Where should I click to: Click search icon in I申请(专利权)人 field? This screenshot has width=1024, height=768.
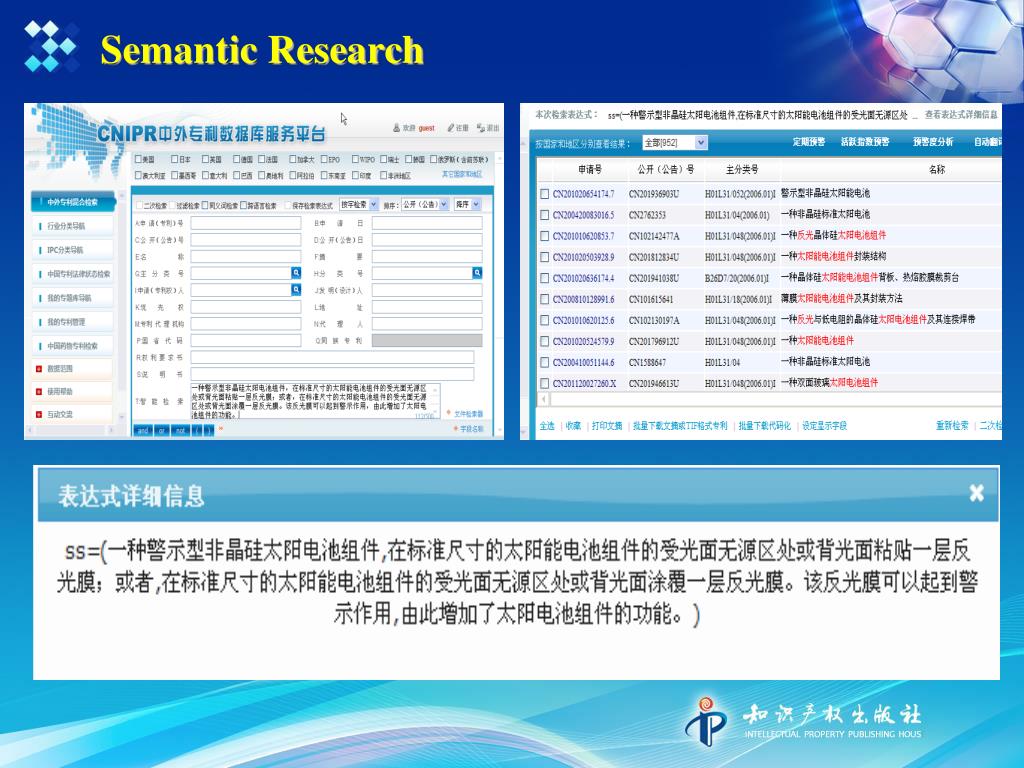(x=296, y=289)
